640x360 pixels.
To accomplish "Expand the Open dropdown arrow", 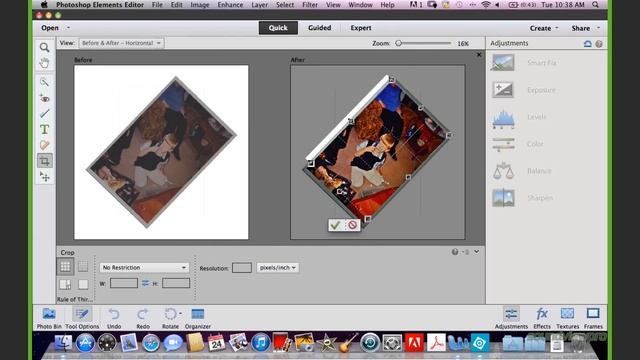I will pyautogui.click(x=68, y=28).
